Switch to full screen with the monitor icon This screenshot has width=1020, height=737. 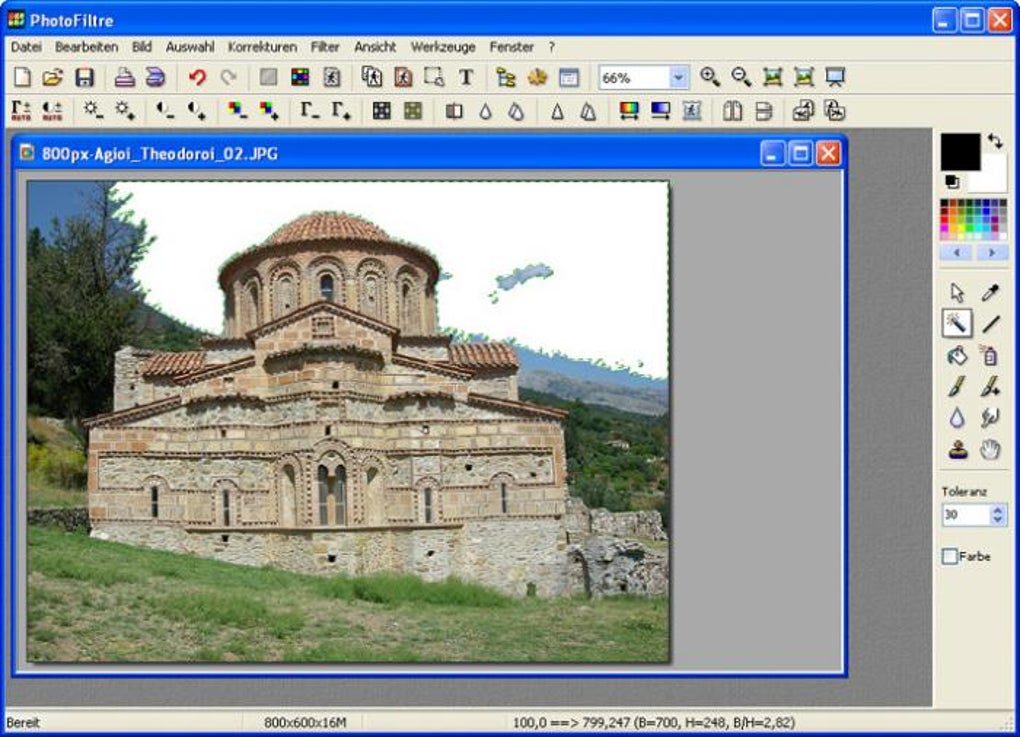click(835, 77)
